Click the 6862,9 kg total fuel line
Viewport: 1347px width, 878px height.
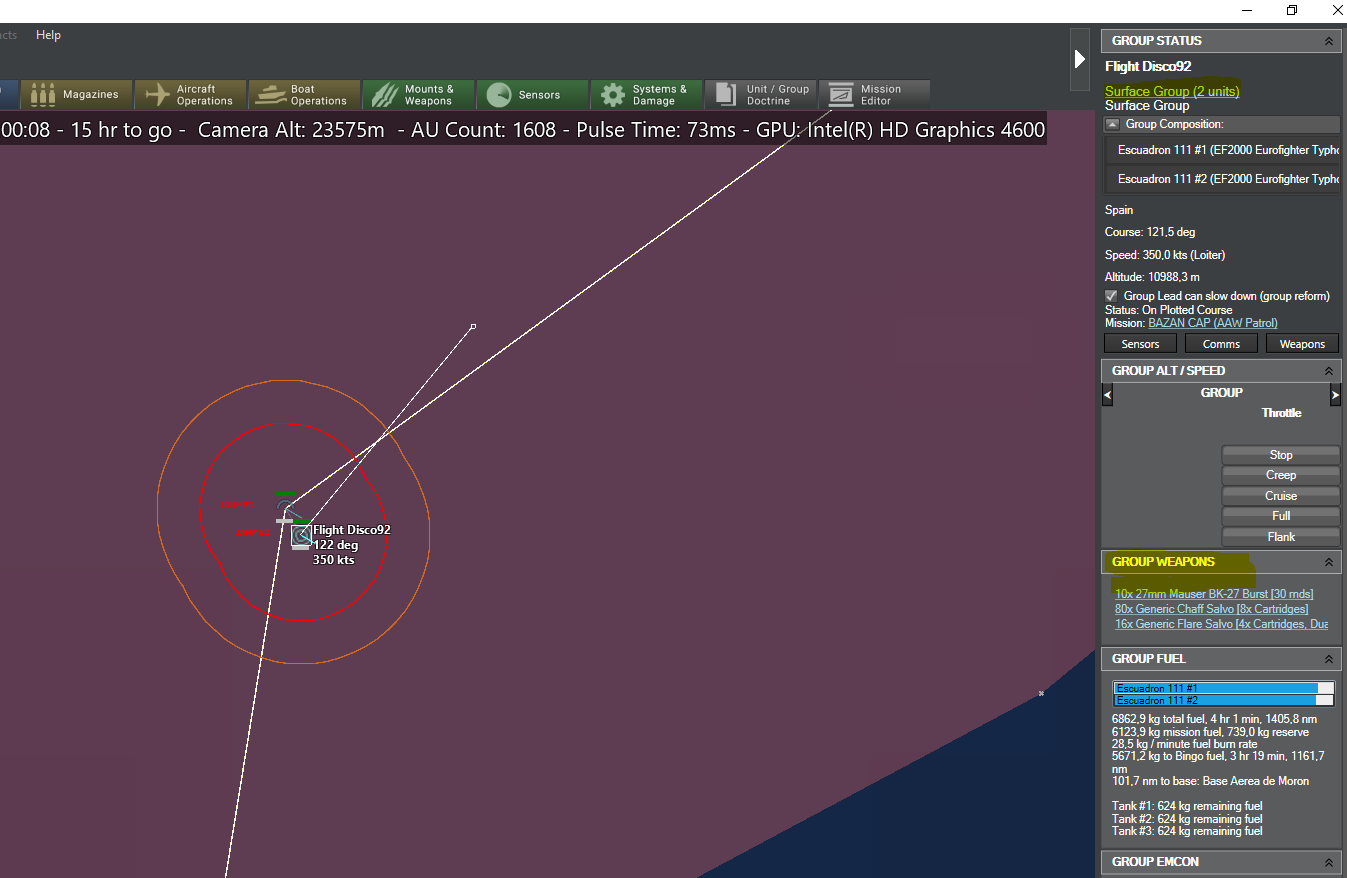(1214, 719)
